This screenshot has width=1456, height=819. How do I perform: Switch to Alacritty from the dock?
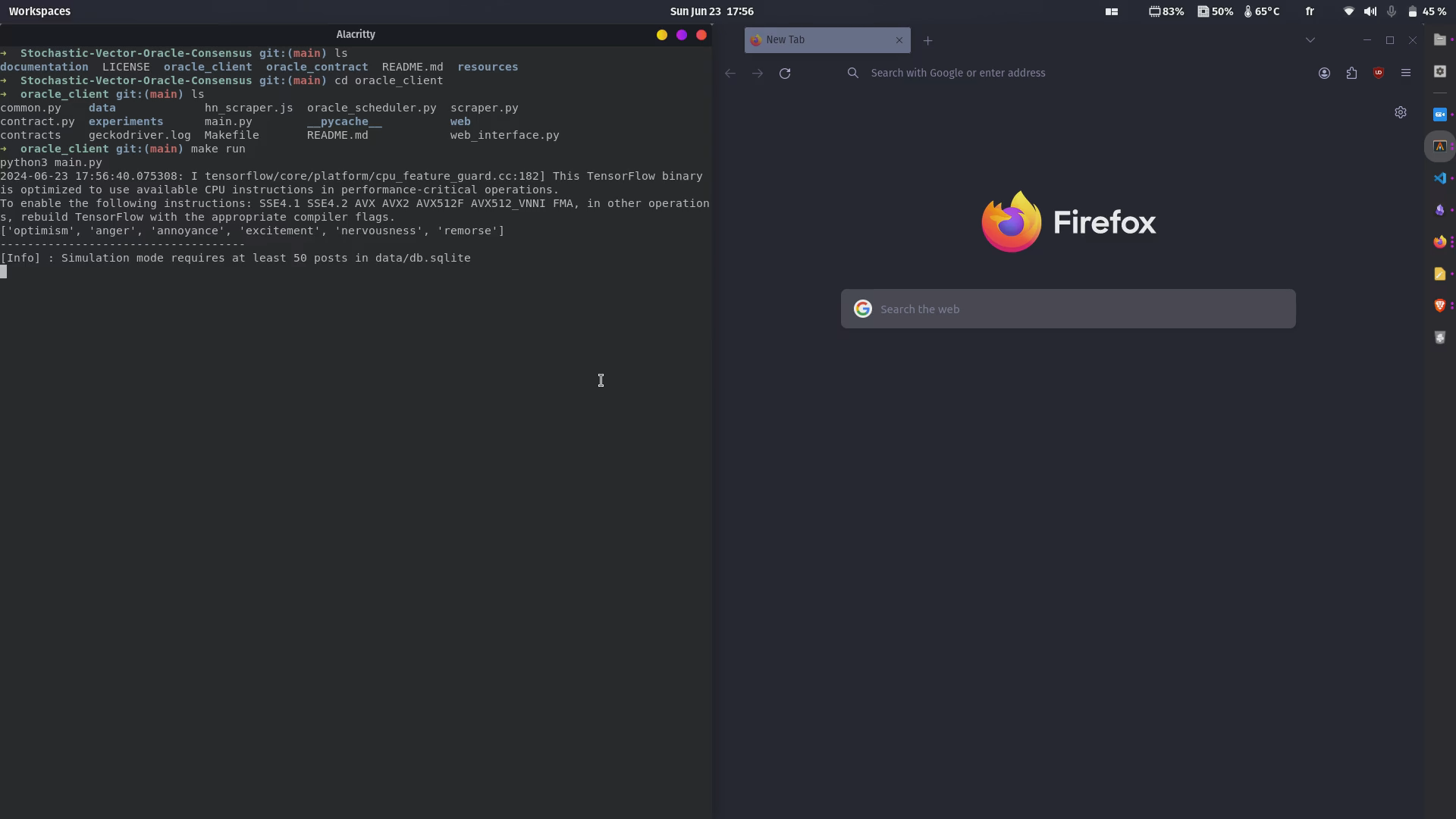click(x=1439, y=146)
